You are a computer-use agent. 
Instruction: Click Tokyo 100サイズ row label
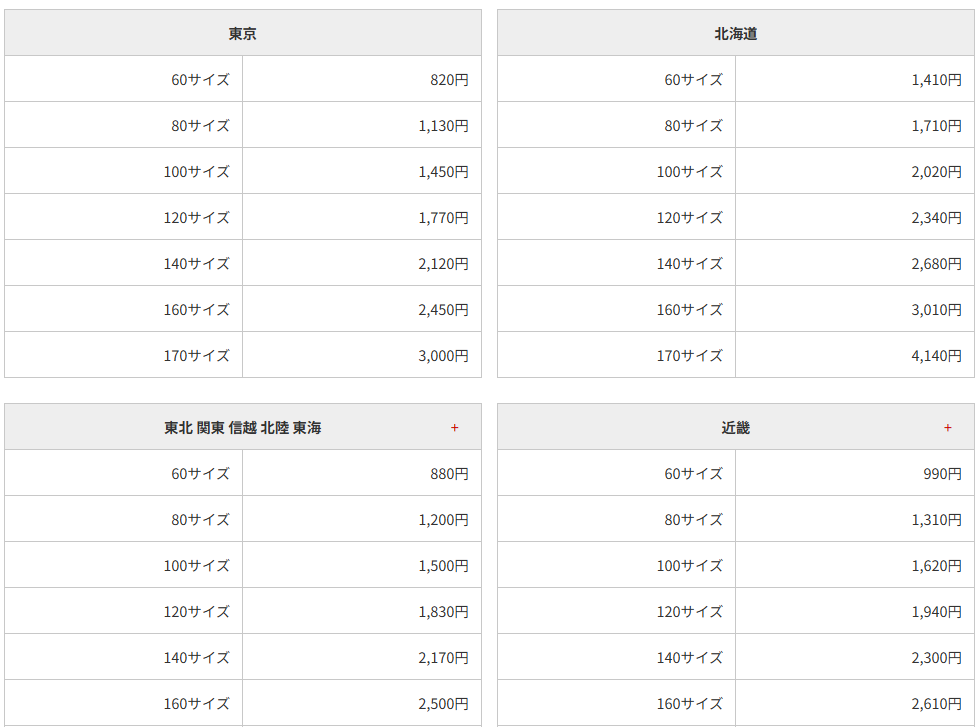(x=197, y=172)
